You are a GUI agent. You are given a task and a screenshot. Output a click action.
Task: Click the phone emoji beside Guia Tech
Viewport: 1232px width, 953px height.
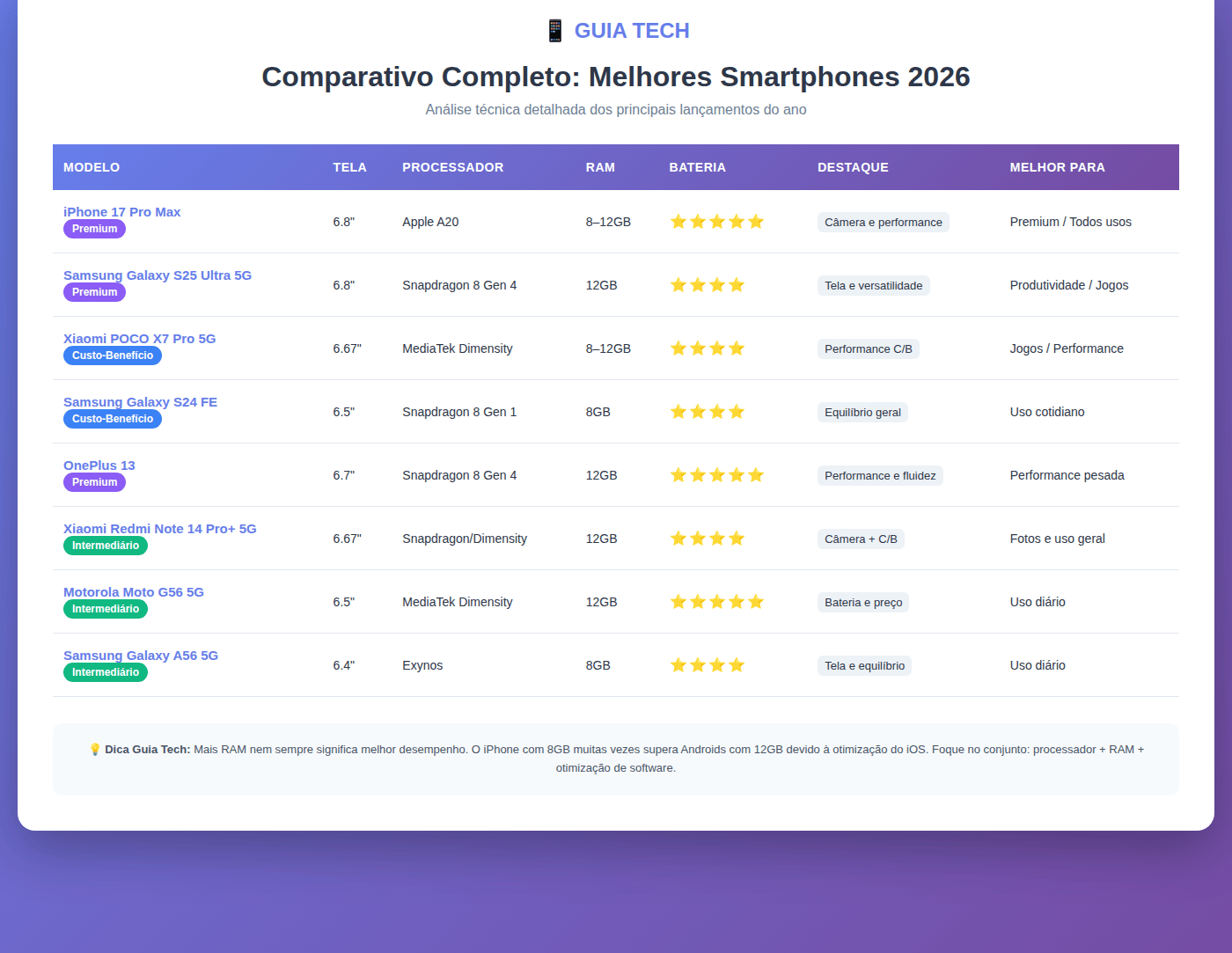(554, 31)
